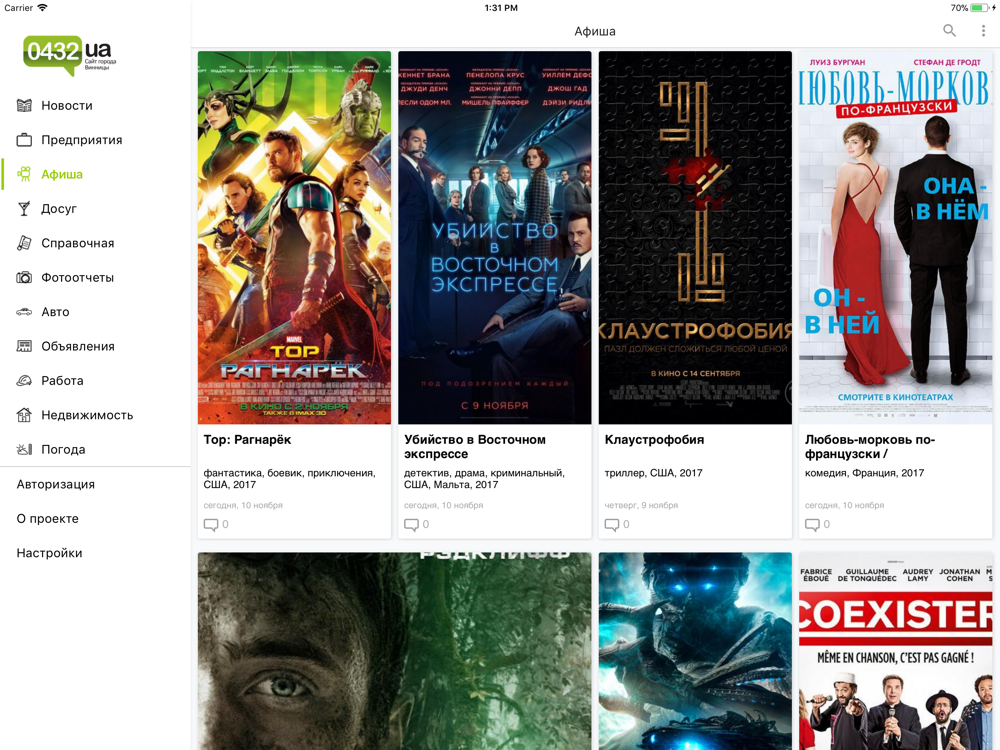Open the Справочная section
The width and height of the screenshot is (1000, 750).
pos(96,243)
